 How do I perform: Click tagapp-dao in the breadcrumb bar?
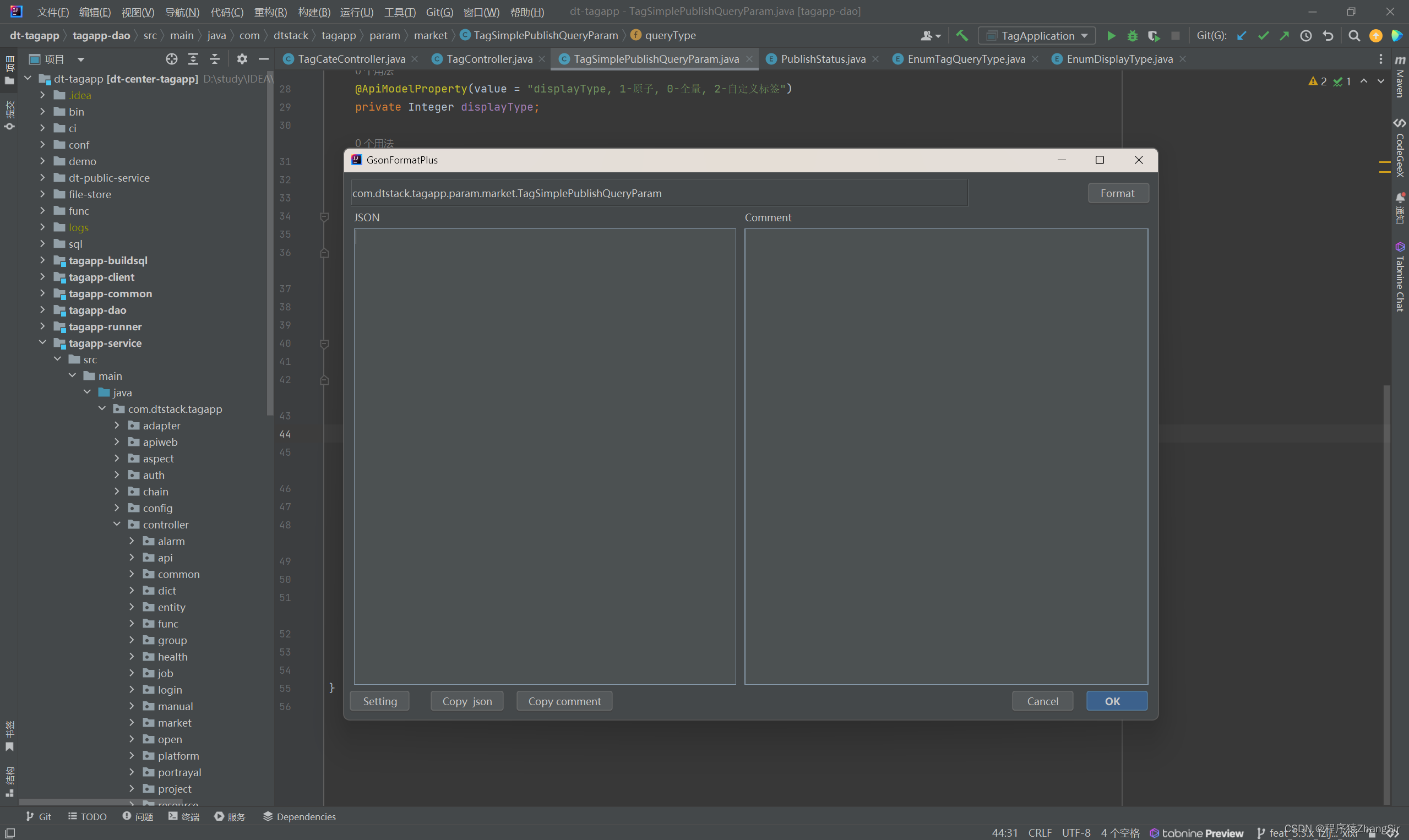101,35
